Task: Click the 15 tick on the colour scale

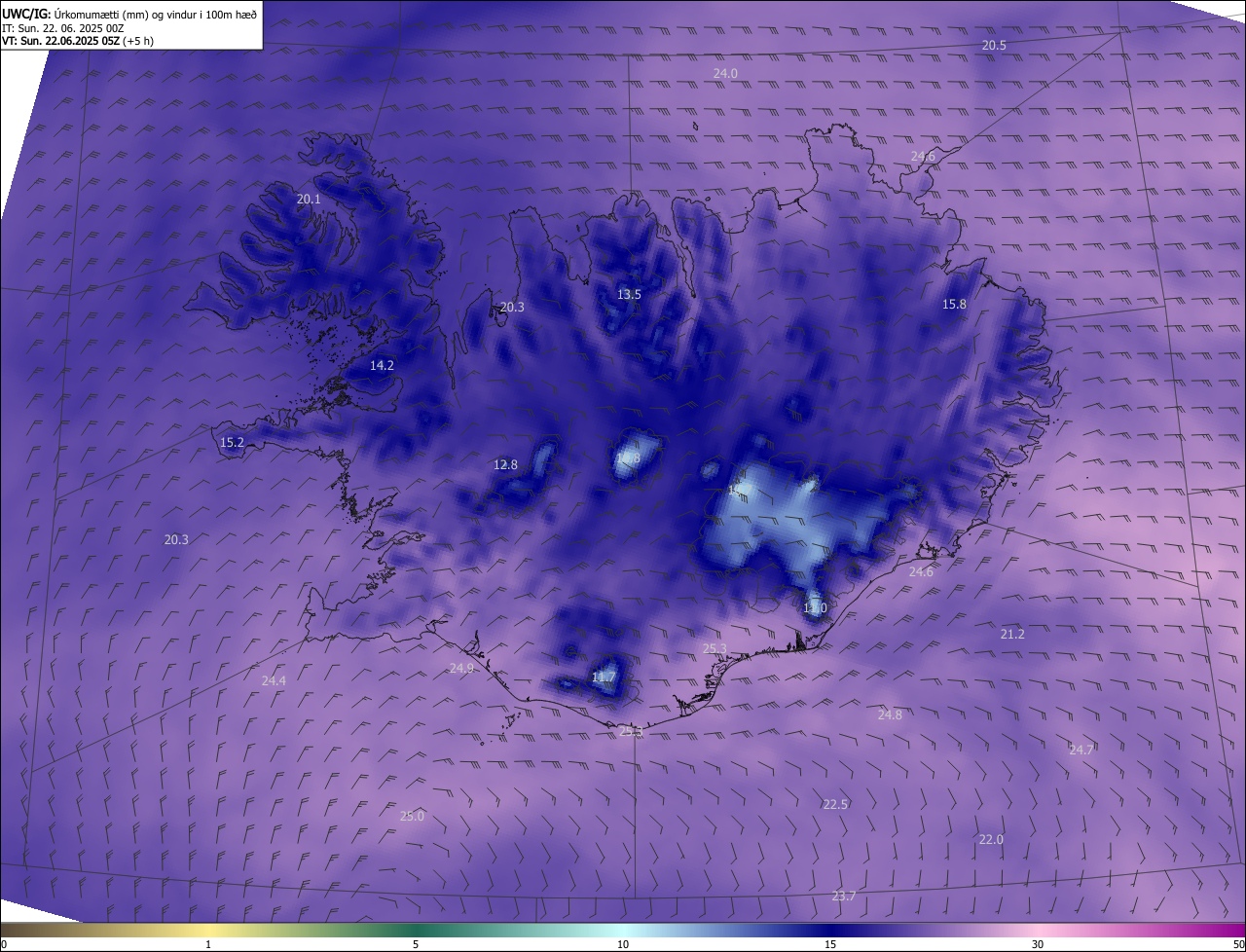Action: (x=830, y=944)
